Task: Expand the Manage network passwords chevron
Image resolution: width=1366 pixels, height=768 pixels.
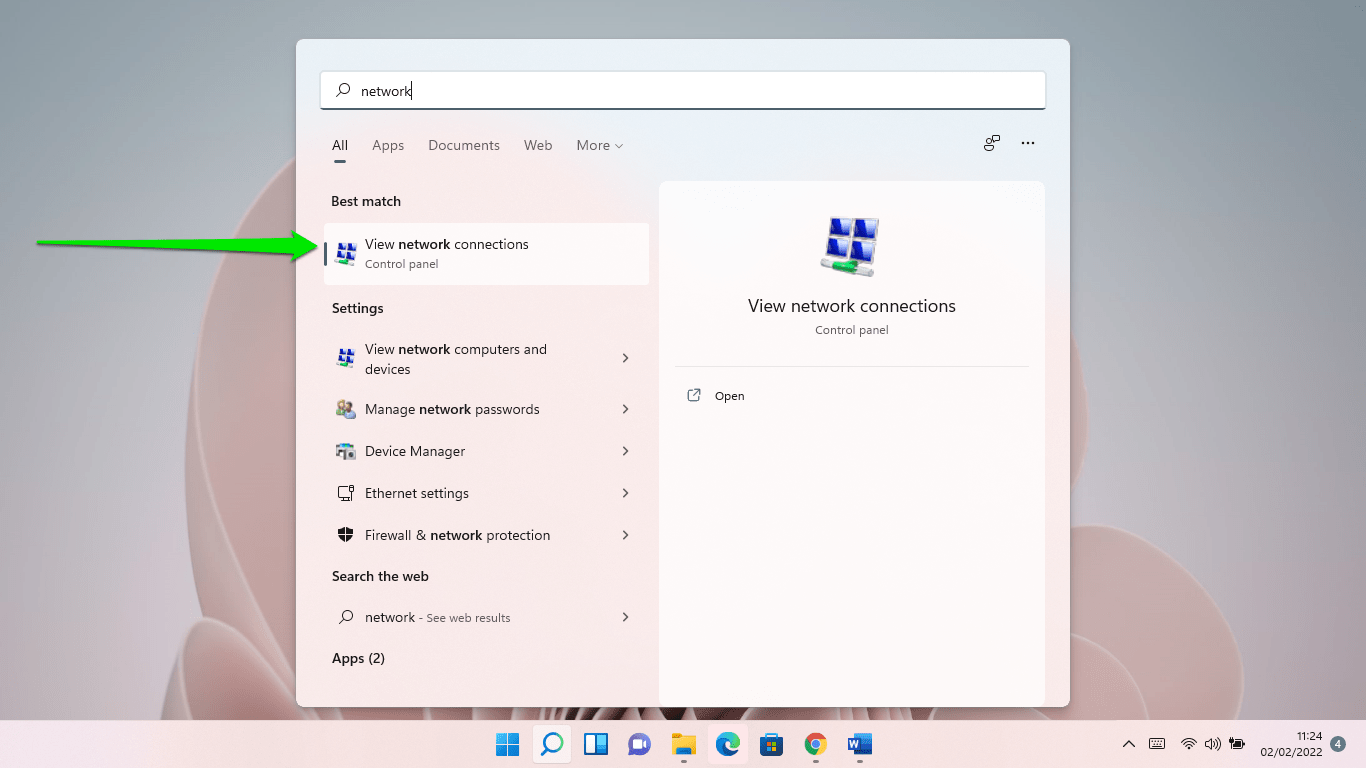Action: (625, 409)
